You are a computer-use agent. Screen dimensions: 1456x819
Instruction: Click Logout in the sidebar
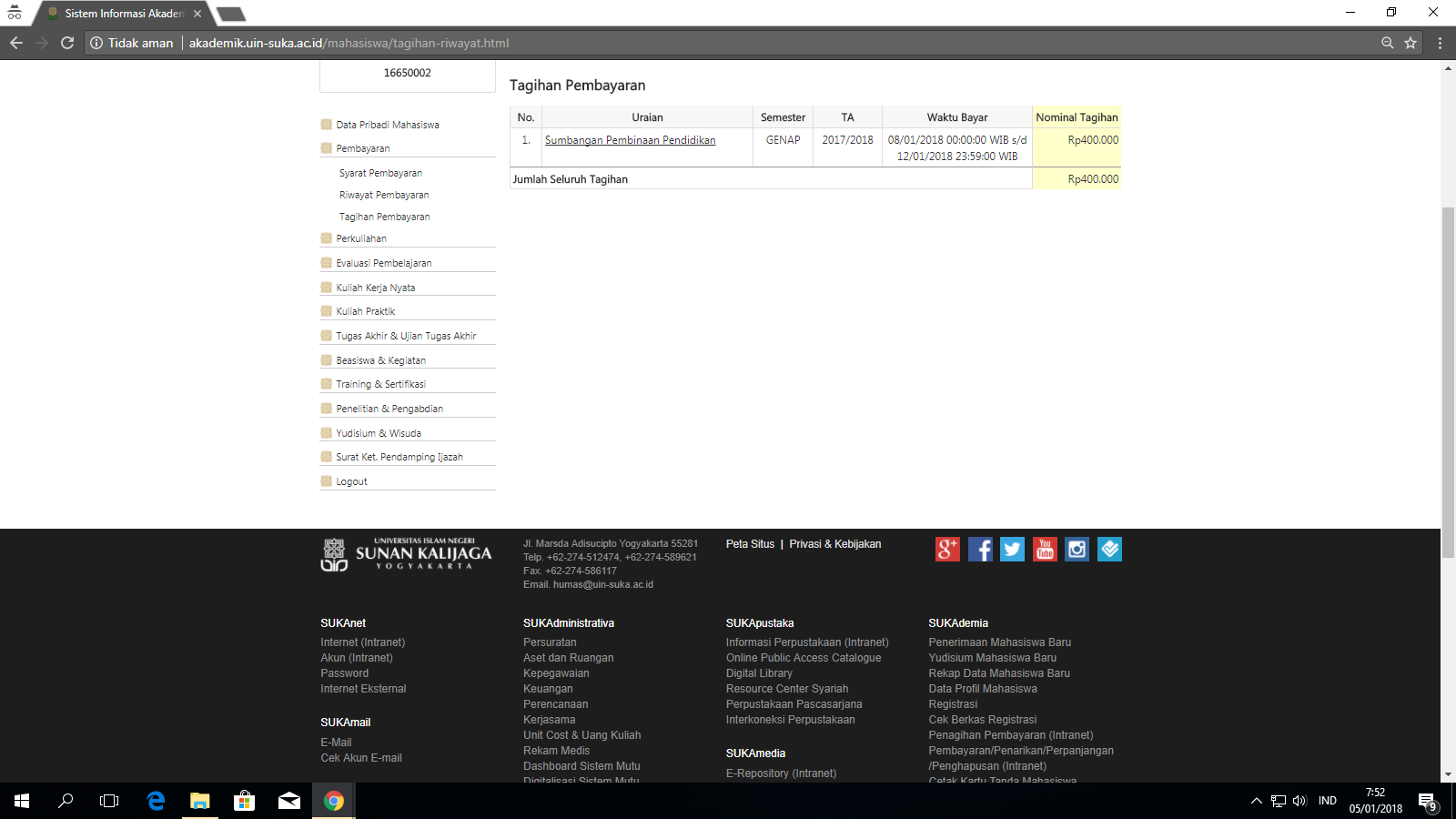(351, 481)
